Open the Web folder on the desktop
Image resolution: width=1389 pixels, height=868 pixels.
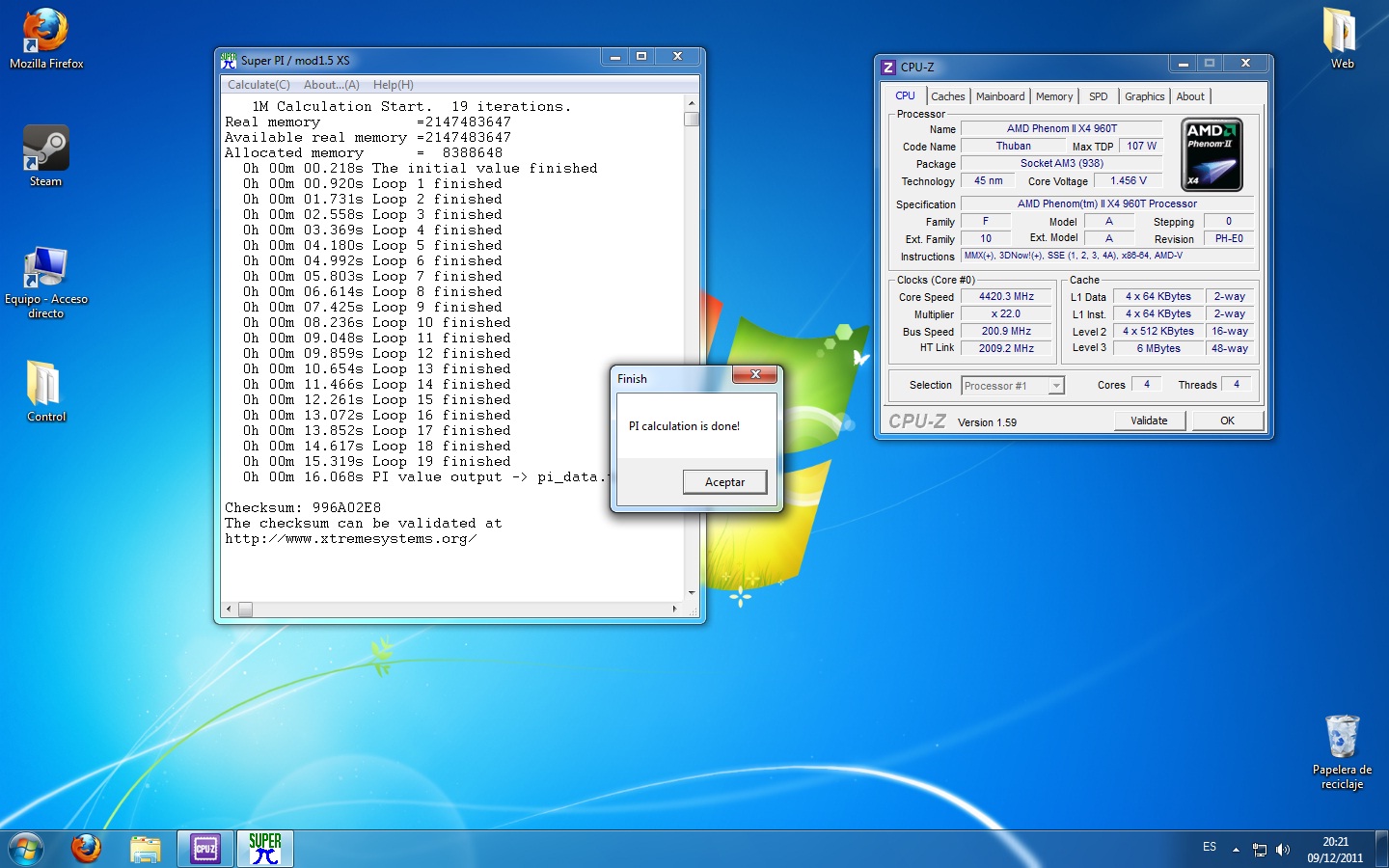pos(1342,39)
